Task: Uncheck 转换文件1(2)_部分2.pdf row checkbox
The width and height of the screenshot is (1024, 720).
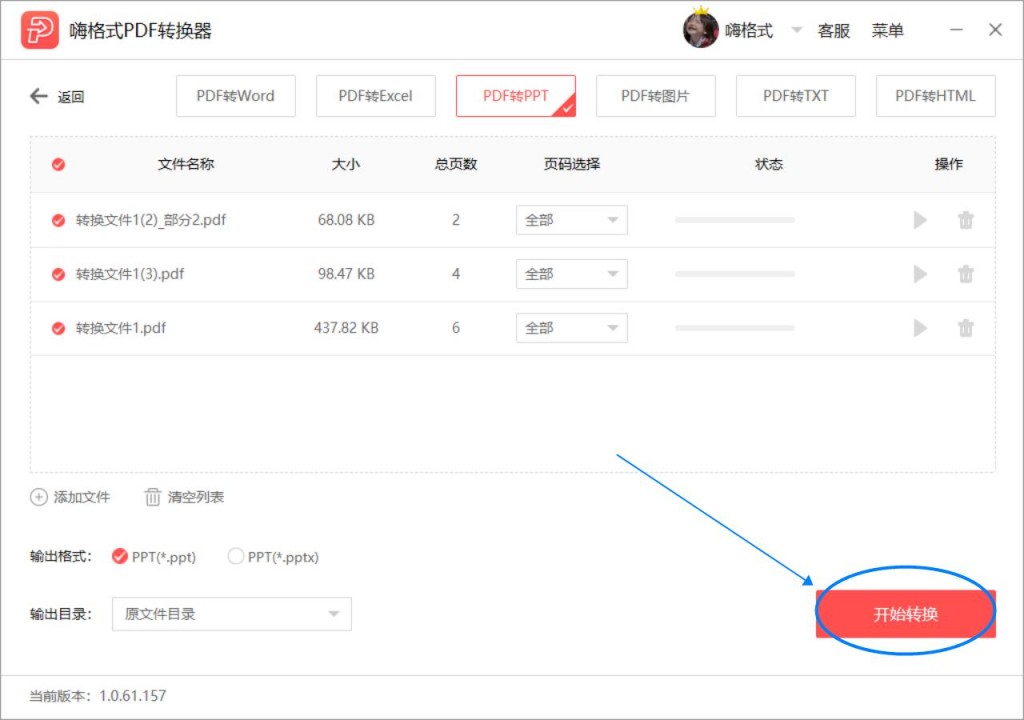Action: 58,220
